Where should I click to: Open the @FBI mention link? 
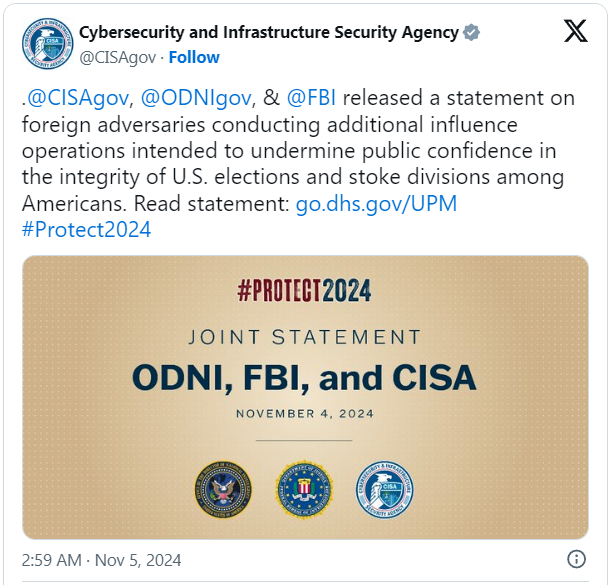[311, 97]
